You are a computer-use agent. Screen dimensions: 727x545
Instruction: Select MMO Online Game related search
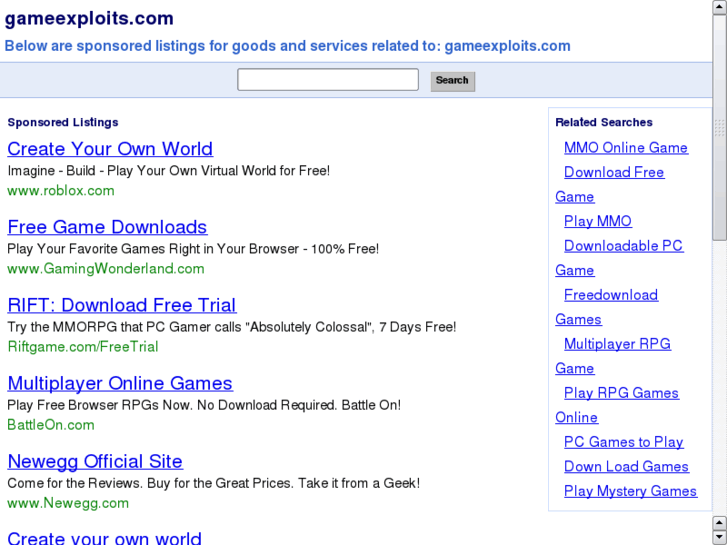[626, 147]
